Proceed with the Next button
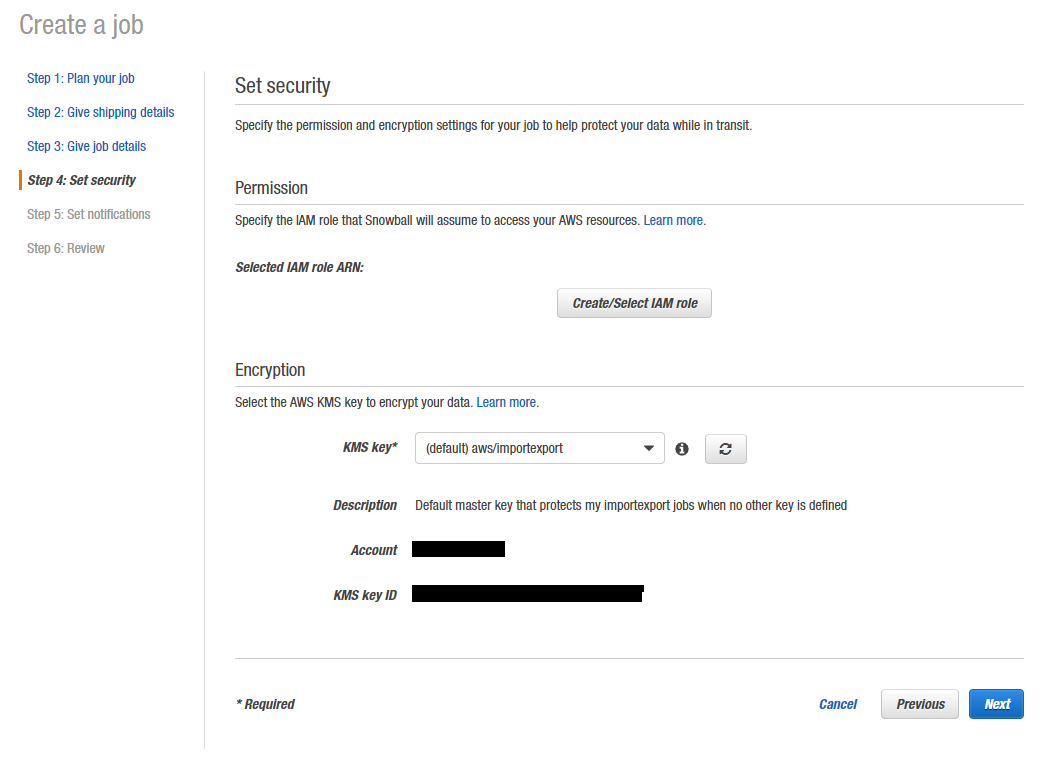The height and width of the screenshot is (764, 1042). (996, 704)
